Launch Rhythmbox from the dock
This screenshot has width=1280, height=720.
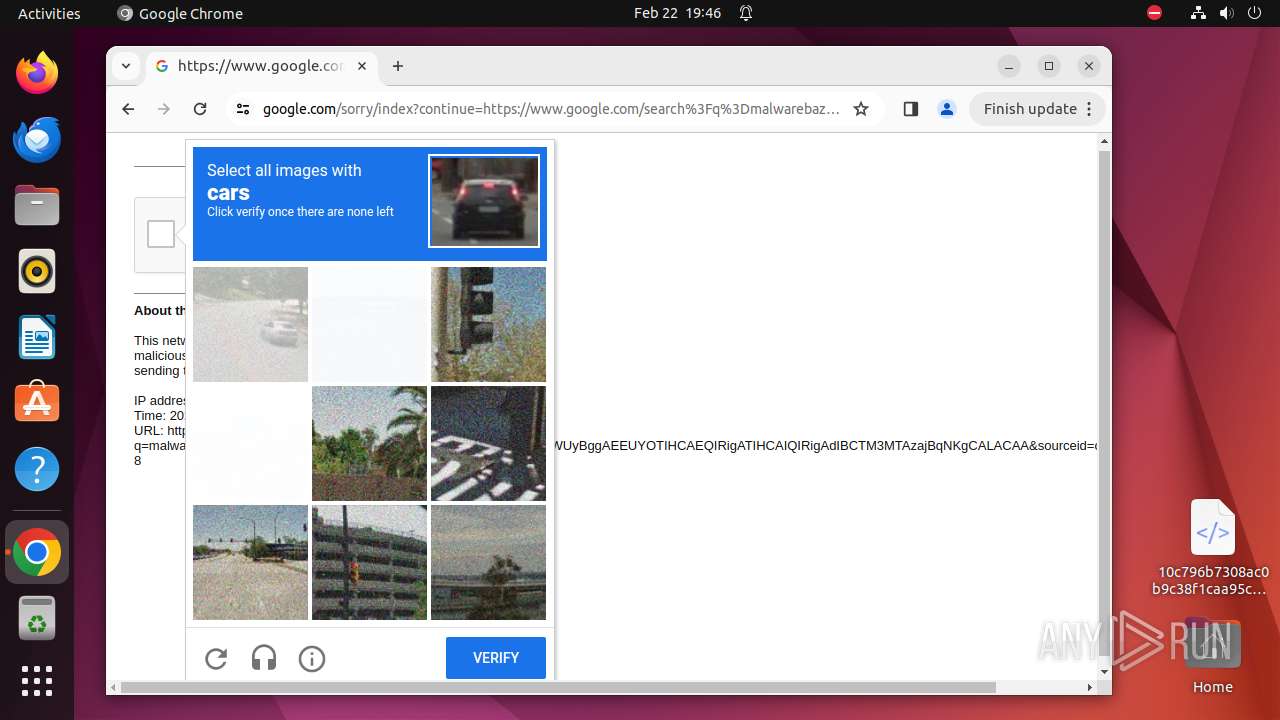point(37,271)
